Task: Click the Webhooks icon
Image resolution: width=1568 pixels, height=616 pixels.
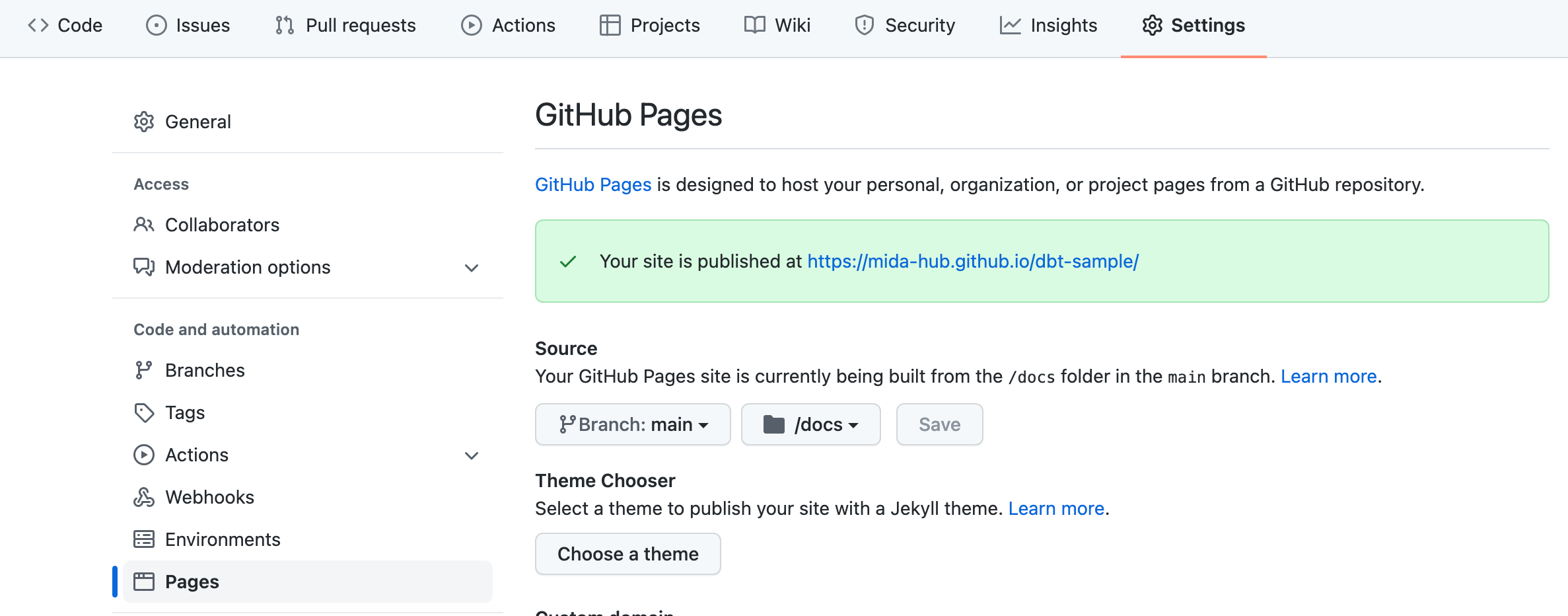Action: (144, 497)
